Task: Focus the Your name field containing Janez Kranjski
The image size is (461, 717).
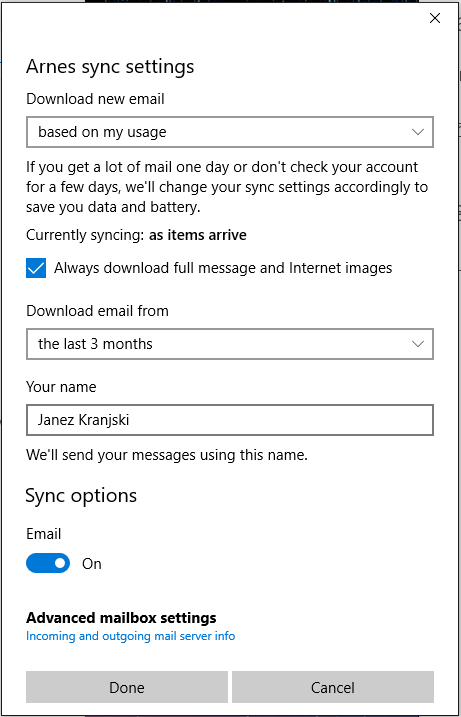Action: pyautogui.click(x=230, y=420)
